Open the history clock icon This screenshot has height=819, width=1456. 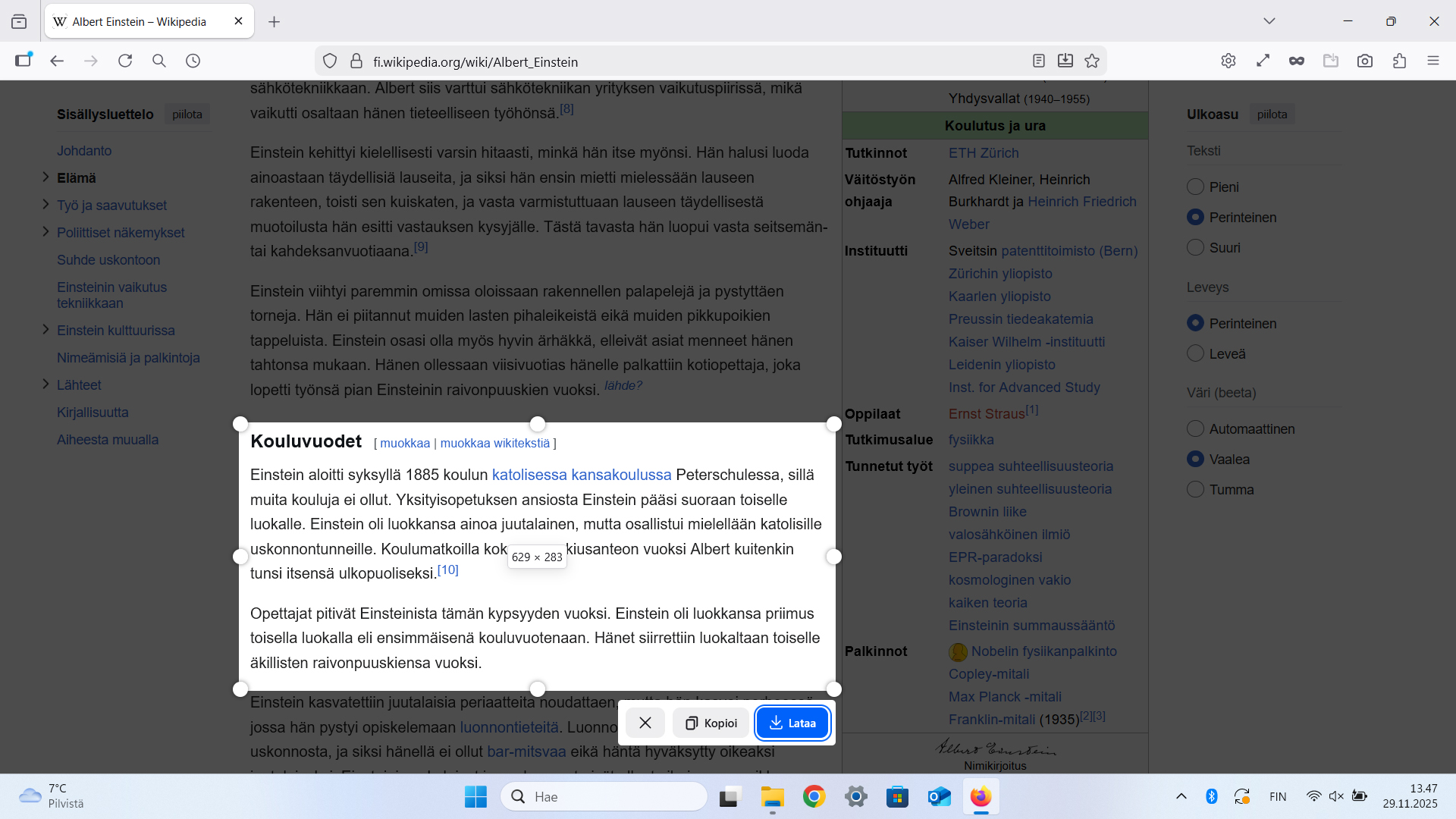(x=193, y=61)
